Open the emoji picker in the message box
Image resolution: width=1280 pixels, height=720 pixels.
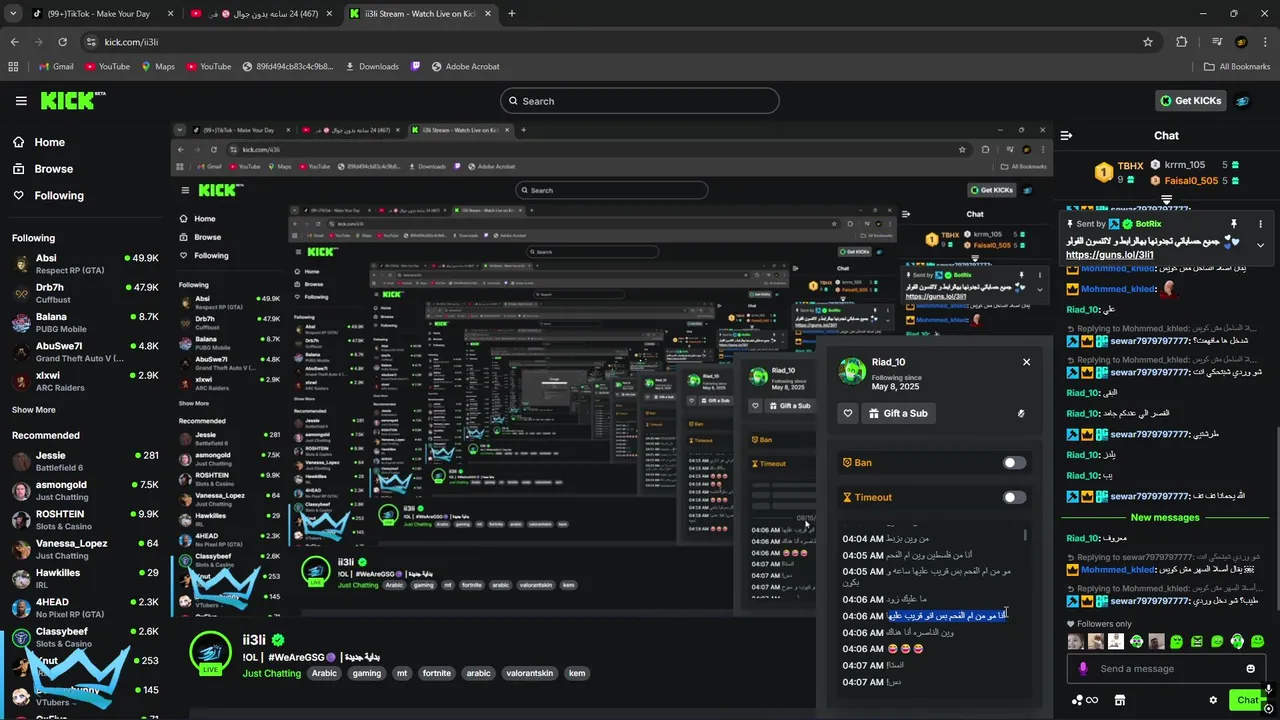(1250, 669)
